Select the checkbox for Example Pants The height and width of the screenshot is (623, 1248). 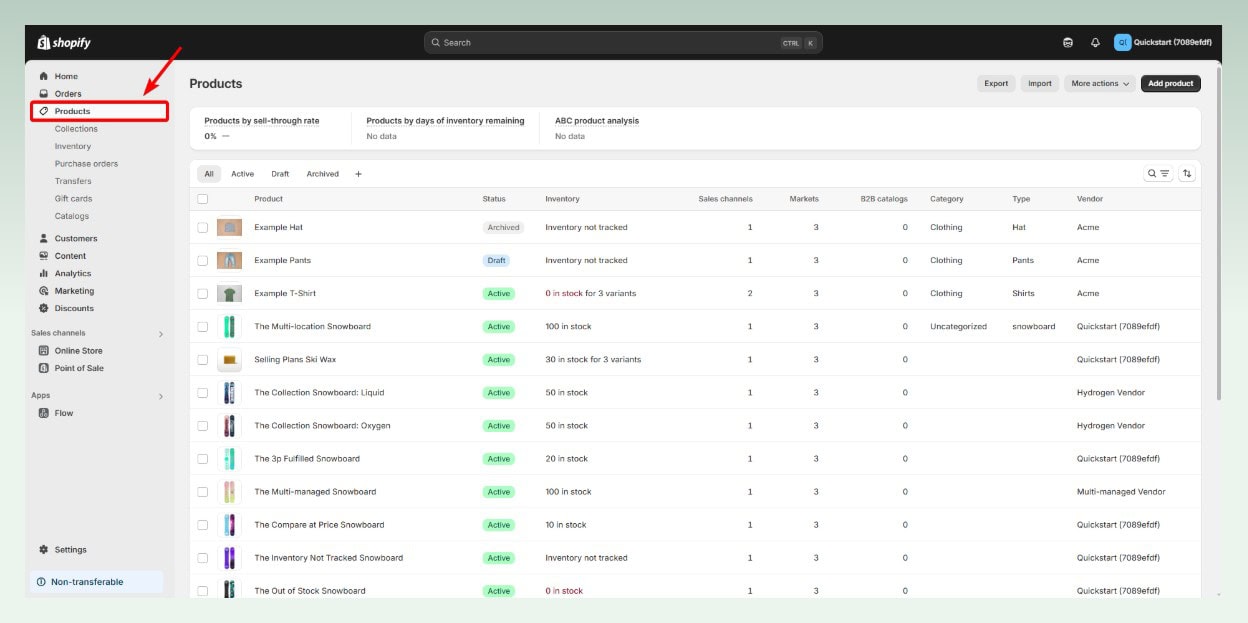click(x=203, y=261)
